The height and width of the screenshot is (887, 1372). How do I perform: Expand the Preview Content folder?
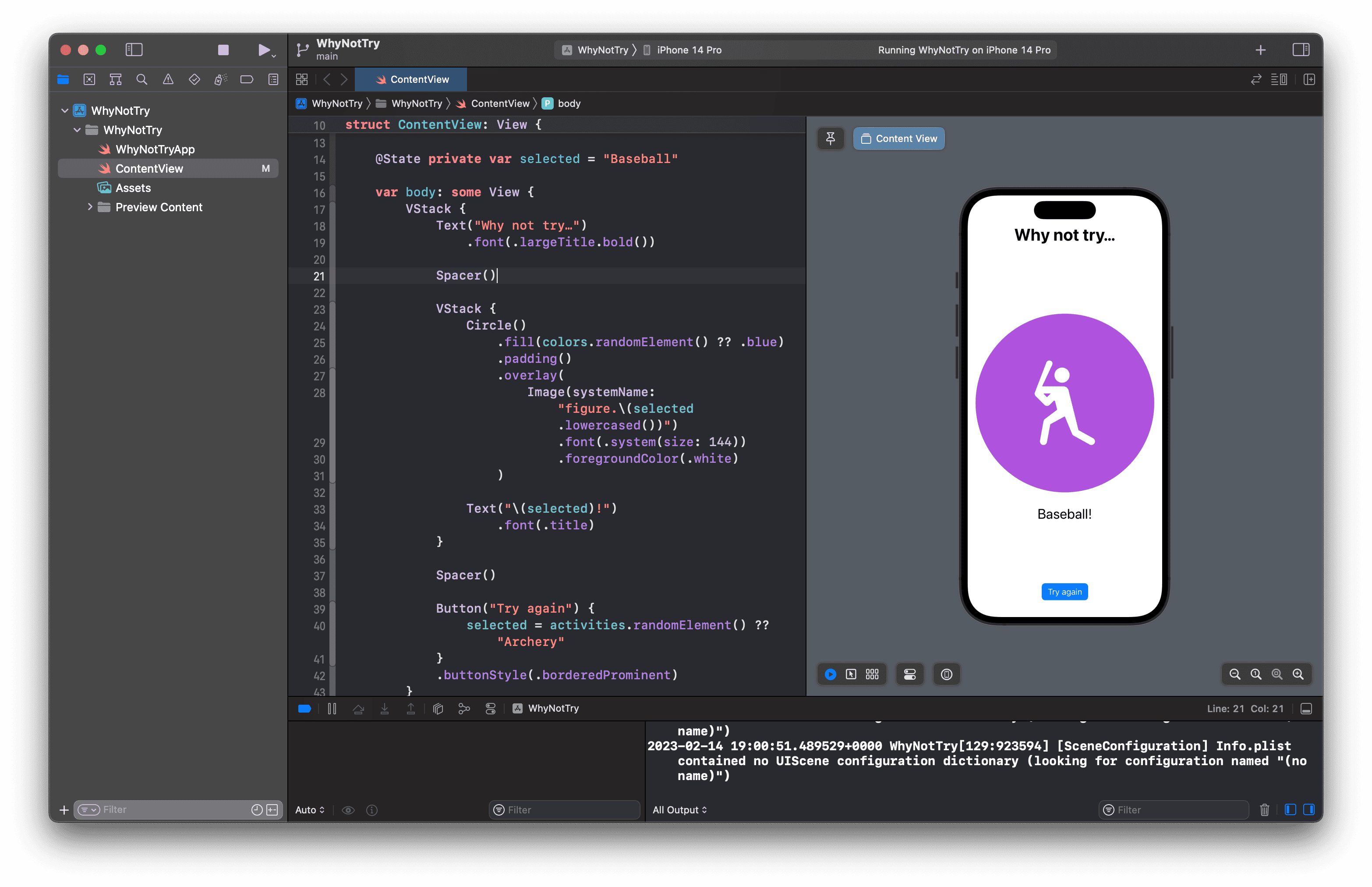[x=90, y=207]
